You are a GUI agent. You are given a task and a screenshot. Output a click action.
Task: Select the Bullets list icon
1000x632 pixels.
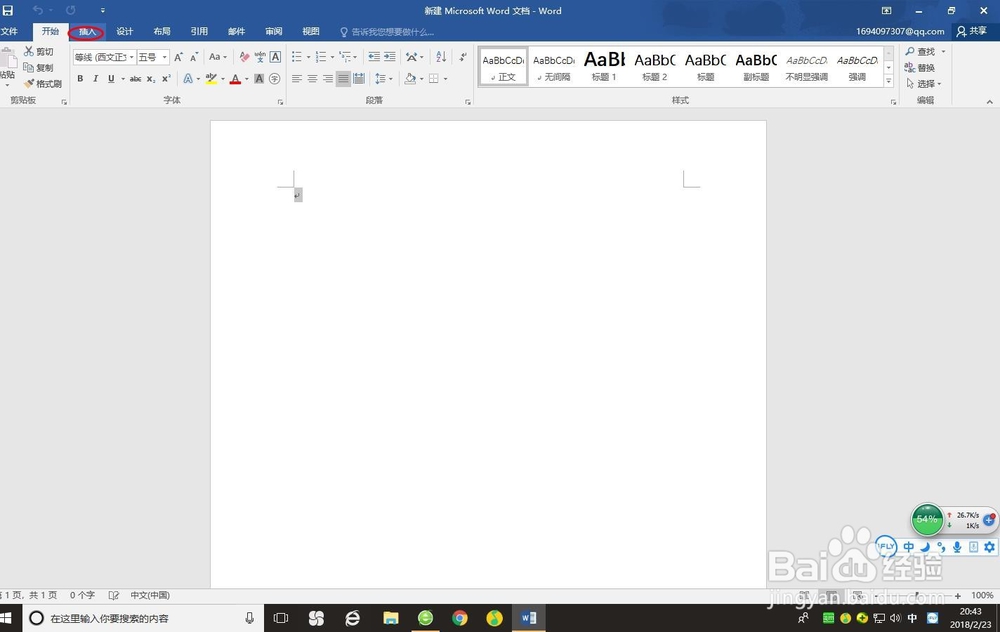298,57
